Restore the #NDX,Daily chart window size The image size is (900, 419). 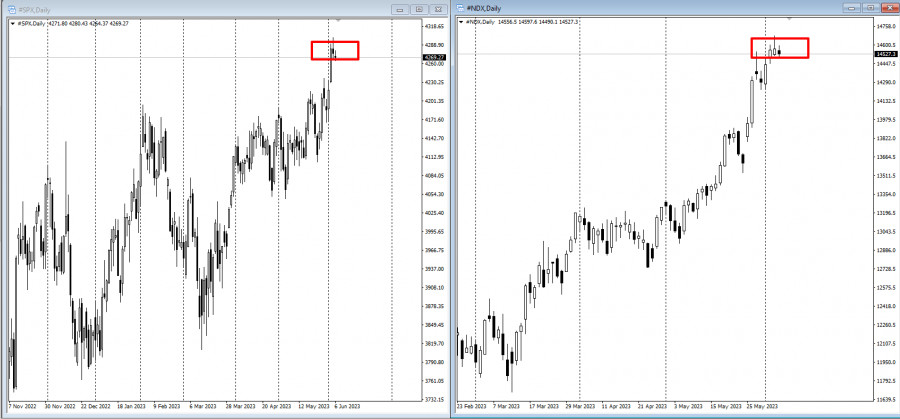(870, 7)
